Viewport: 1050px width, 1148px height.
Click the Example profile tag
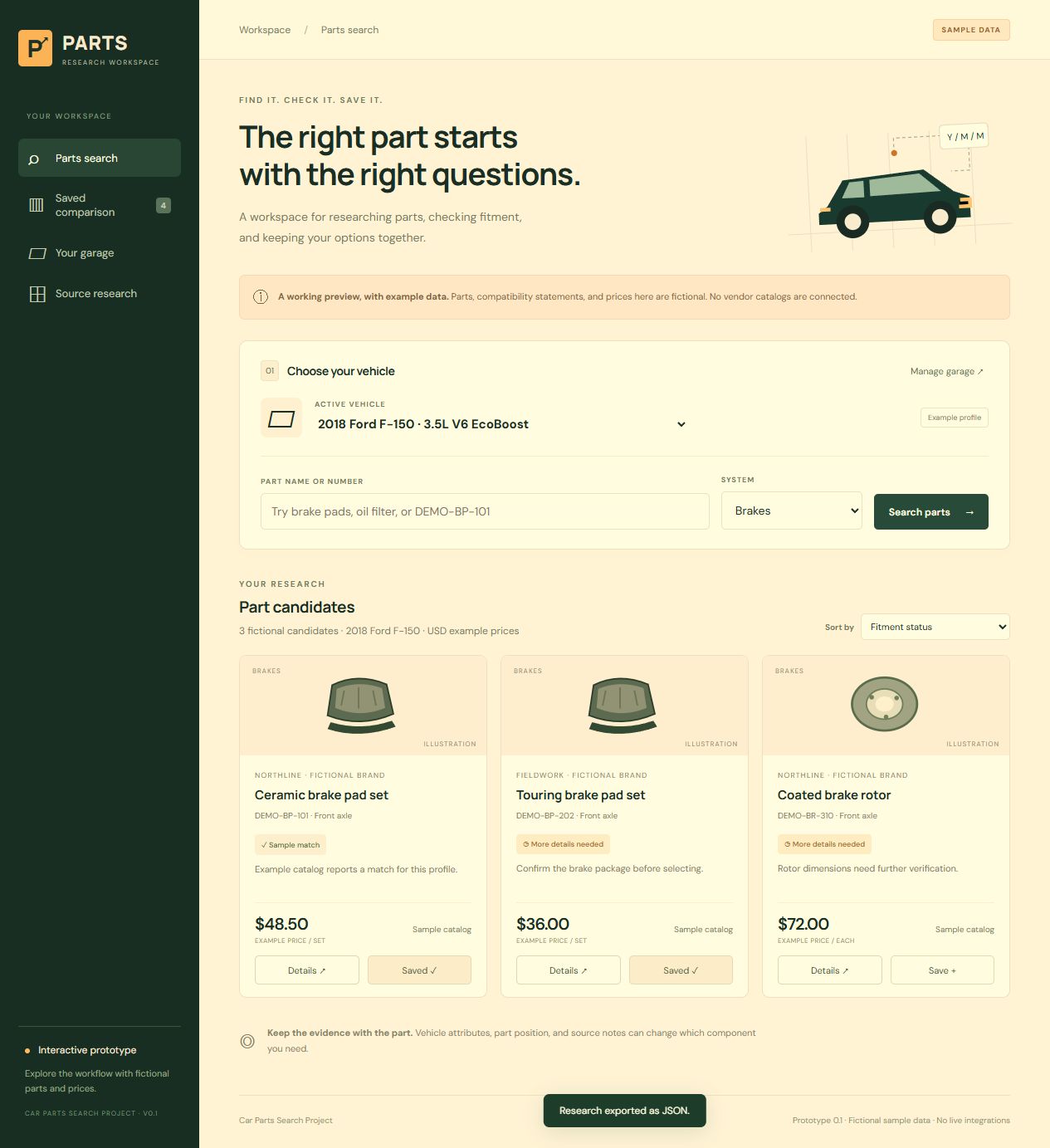click(955, 418)
